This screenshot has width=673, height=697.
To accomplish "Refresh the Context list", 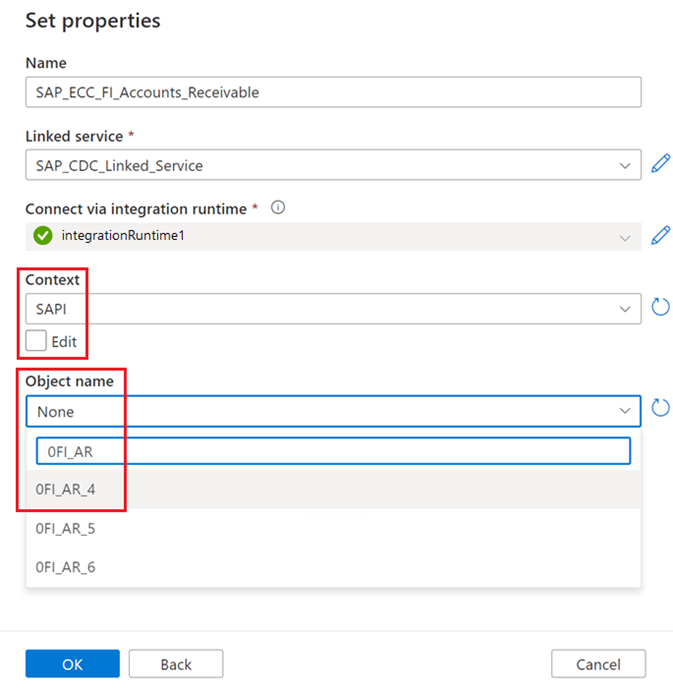I will point(660,307).
